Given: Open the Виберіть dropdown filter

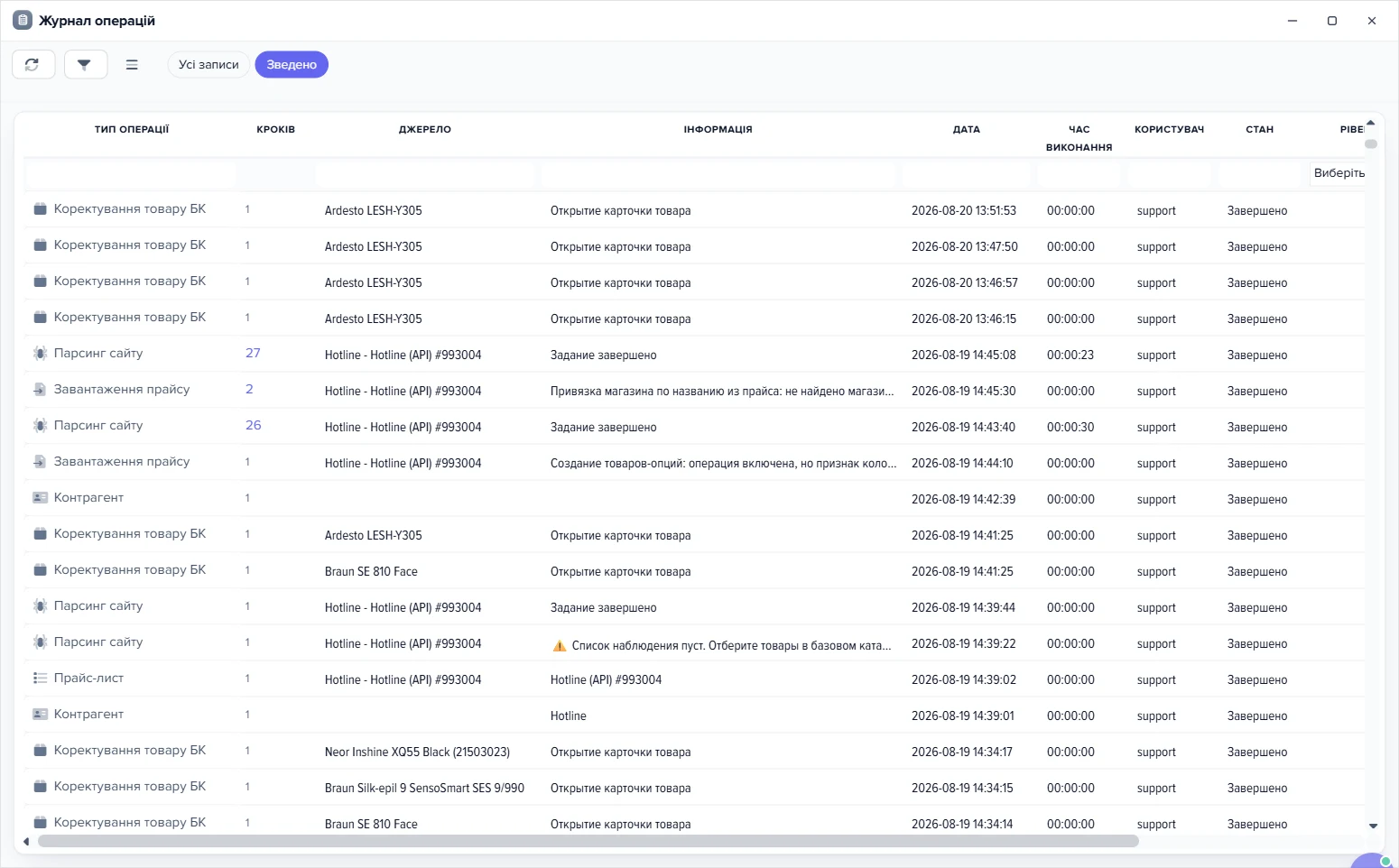Looking at the screenshot, I should (1338, 173).
